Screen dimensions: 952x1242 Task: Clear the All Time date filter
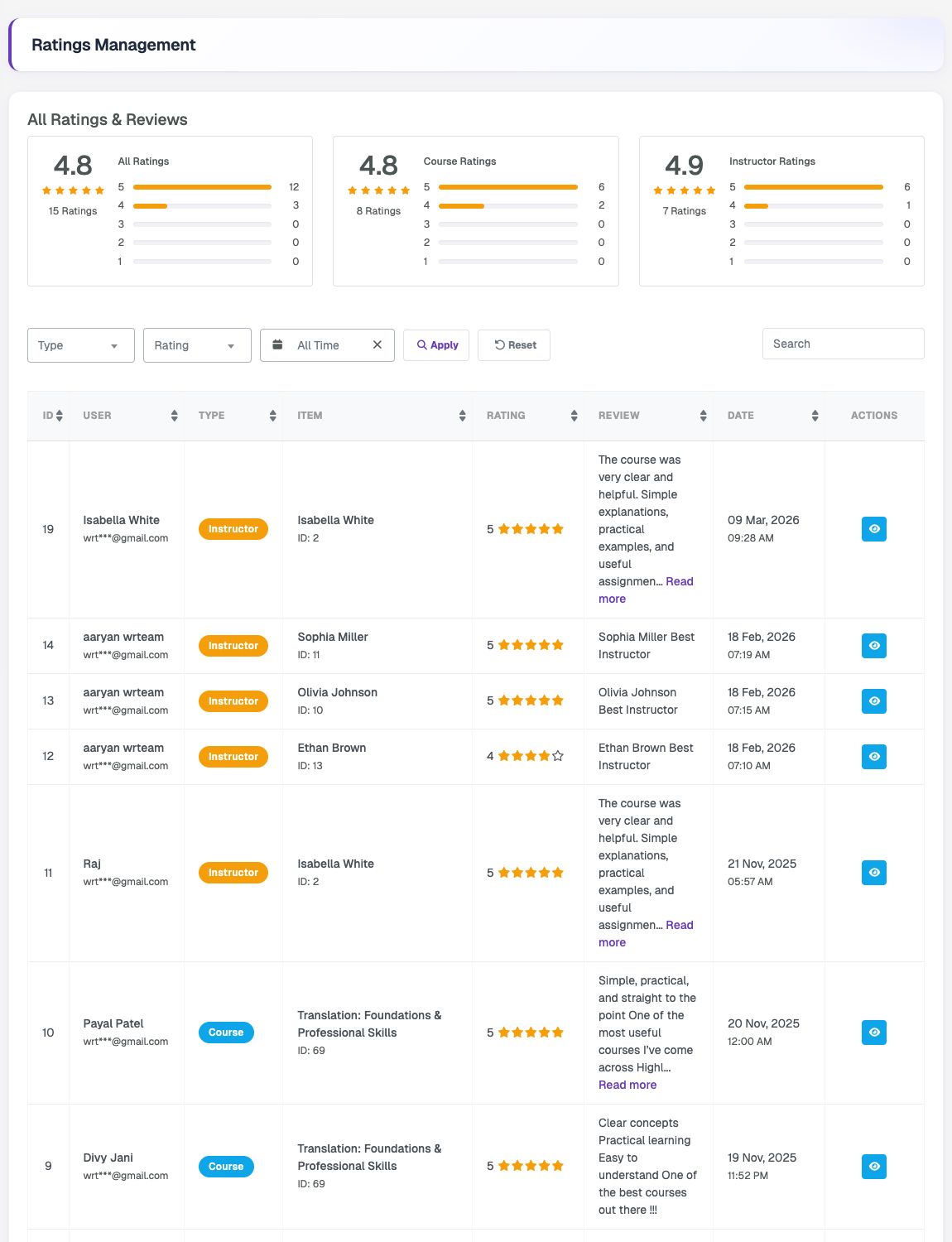pyautogui.click(x=377, y=345)
